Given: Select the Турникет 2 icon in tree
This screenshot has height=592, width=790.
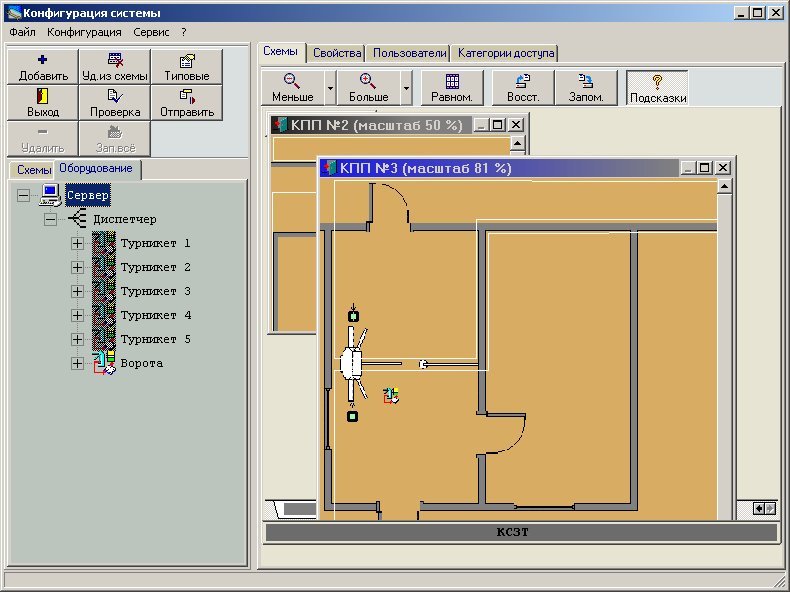Looking at the screenshot, I should point(104,268).
